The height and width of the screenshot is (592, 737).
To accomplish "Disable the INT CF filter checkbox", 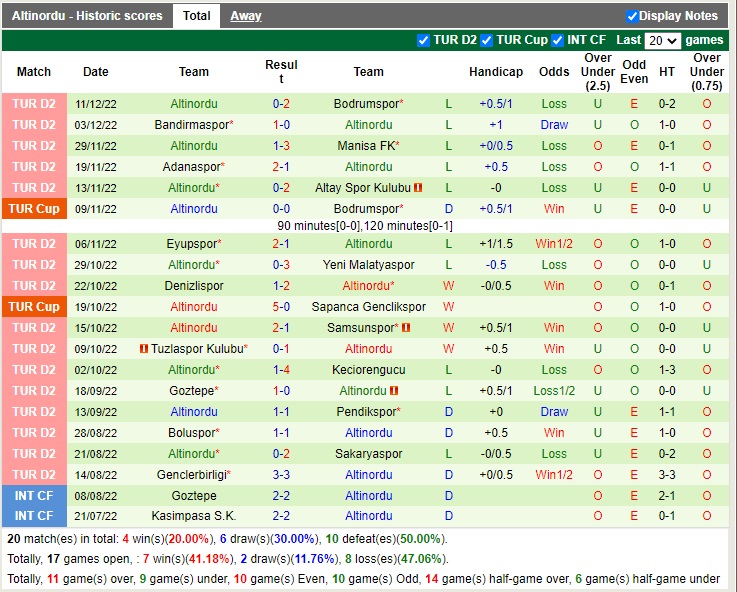I will [x=558, y=40].
